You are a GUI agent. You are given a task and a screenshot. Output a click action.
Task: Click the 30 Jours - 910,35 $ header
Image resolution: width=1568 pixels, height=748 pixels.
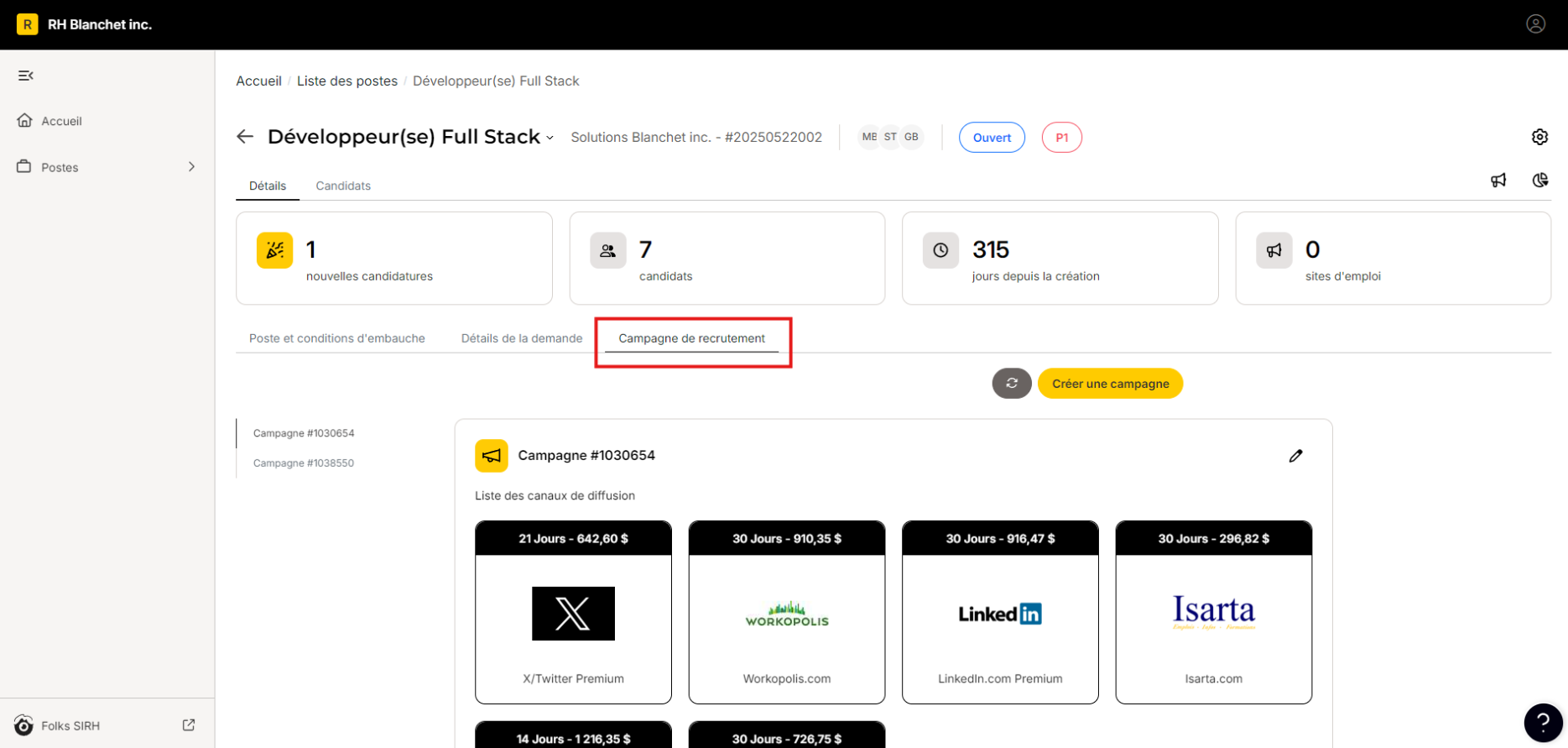pyautogui.click(x=787, y=538)
